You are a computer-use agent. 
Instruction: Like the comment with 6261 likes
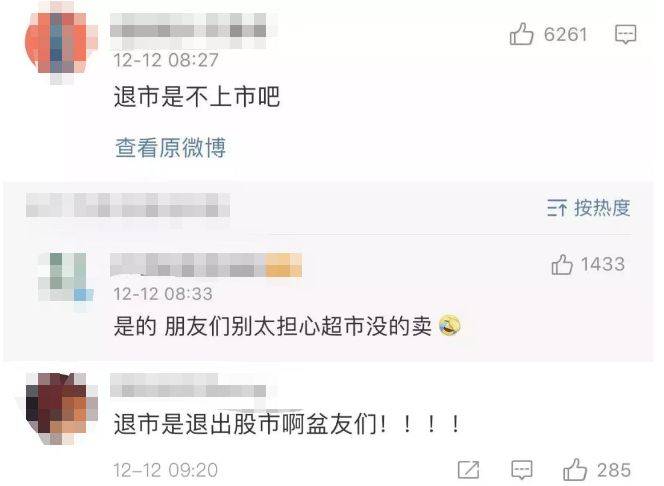pos(521,34)
